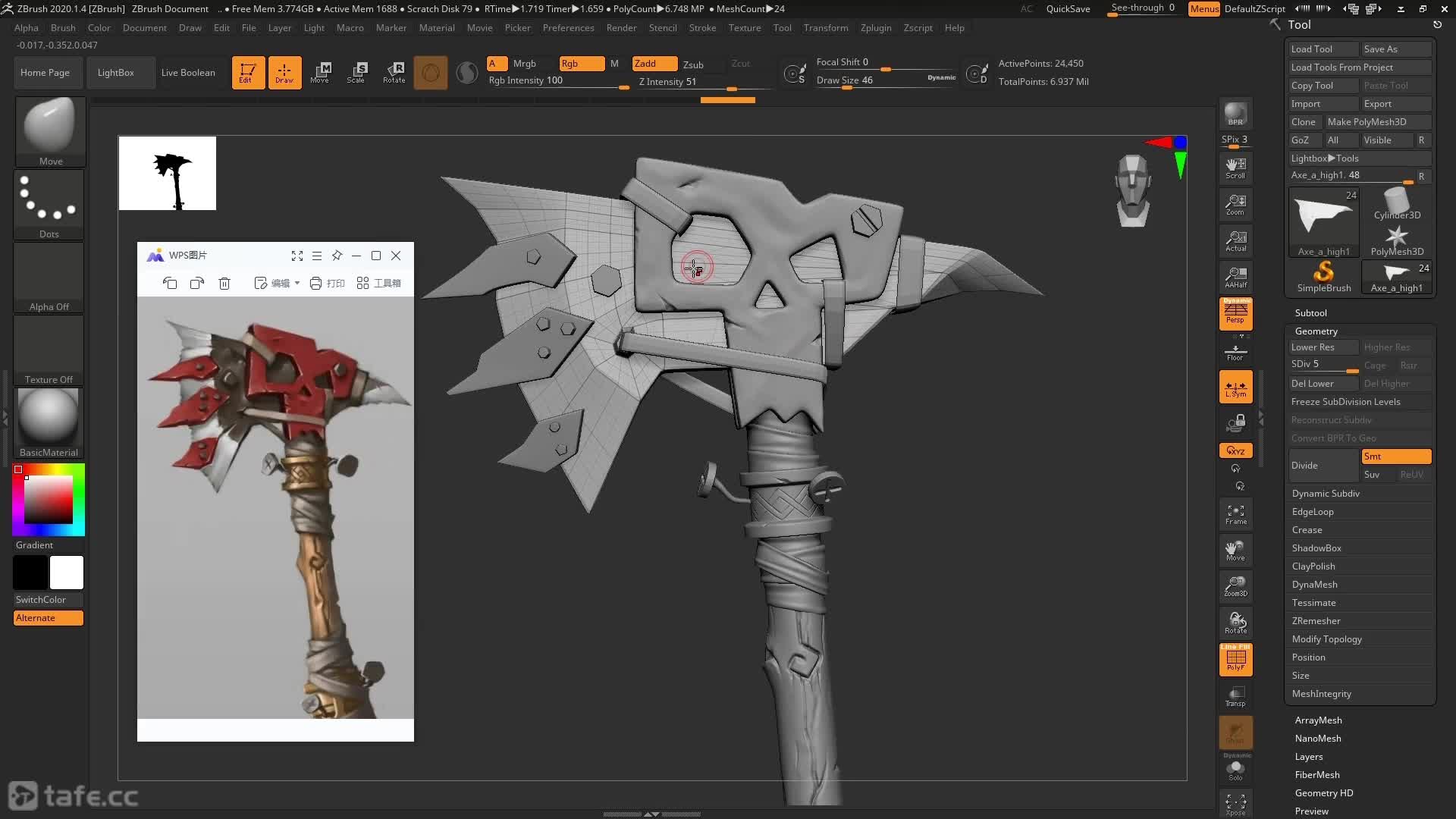This screenshot has height=819, width=1456.
Task: Adjust the Draw Size slider
Action: 885,80
